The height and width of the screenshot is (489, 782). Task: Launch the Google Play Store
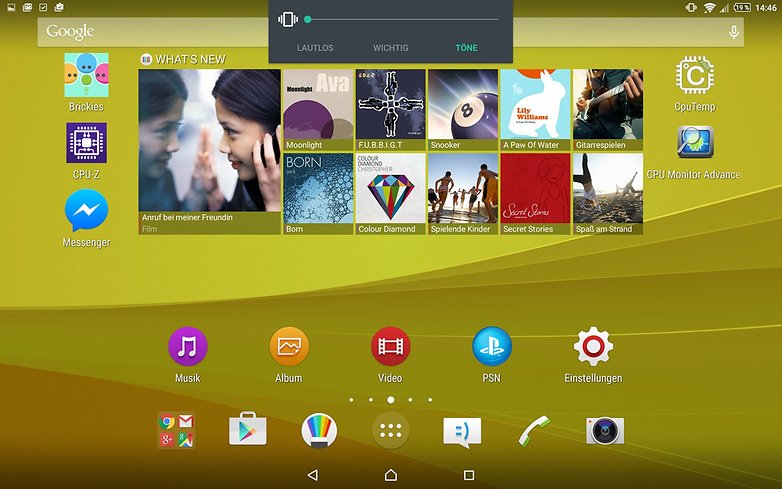pyautogui.click(x=247, y=429)
